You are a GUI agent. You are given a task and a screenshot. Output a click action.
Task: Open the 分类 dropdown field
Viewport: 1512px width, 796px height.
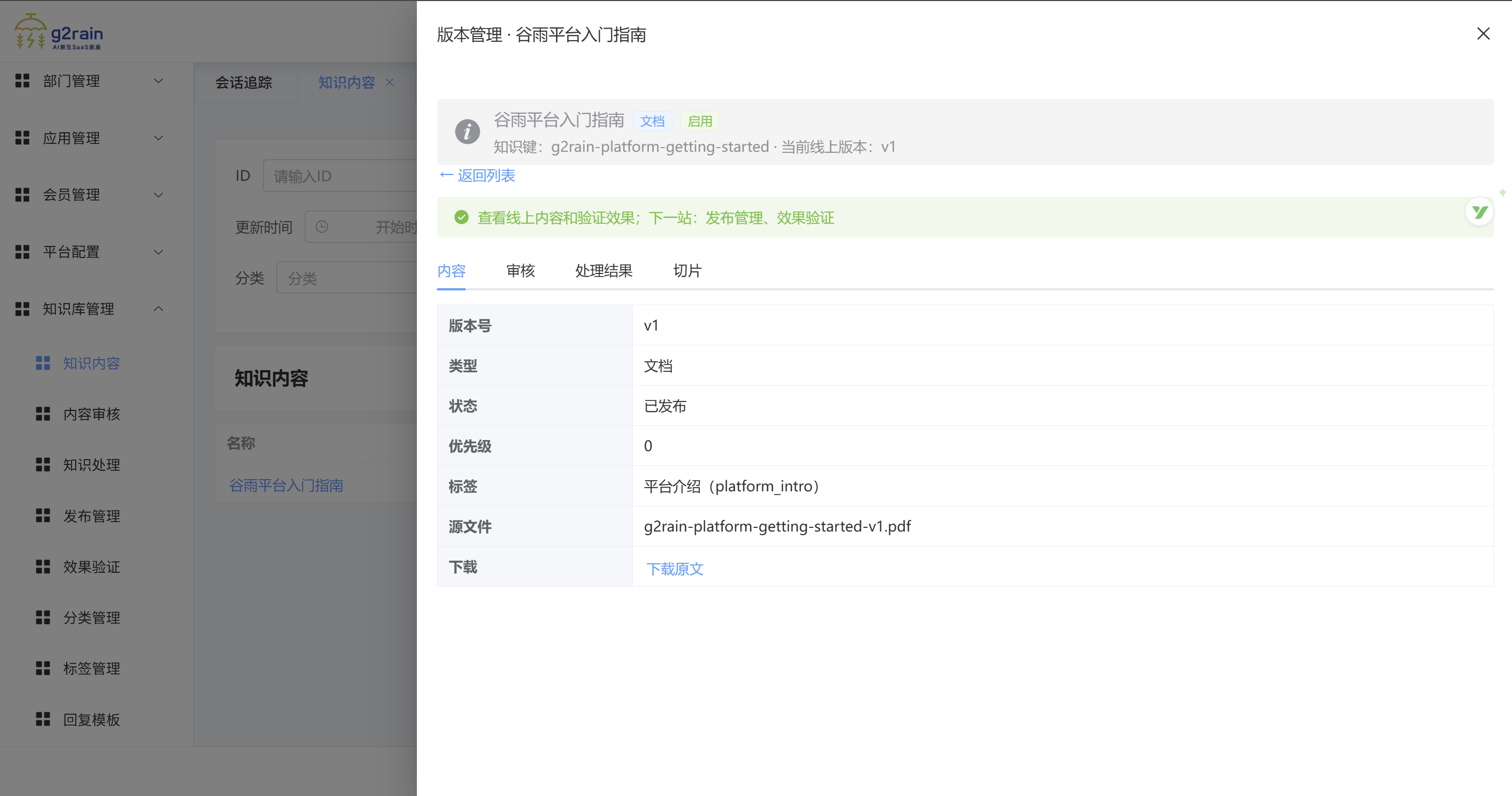point(347,278)
